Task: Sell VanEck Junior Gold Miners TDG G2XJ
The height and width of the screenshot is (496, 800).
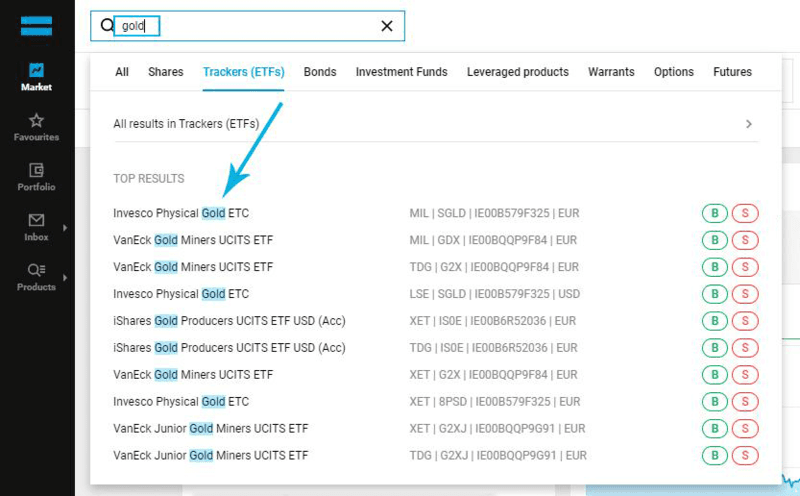Action: 745,456
